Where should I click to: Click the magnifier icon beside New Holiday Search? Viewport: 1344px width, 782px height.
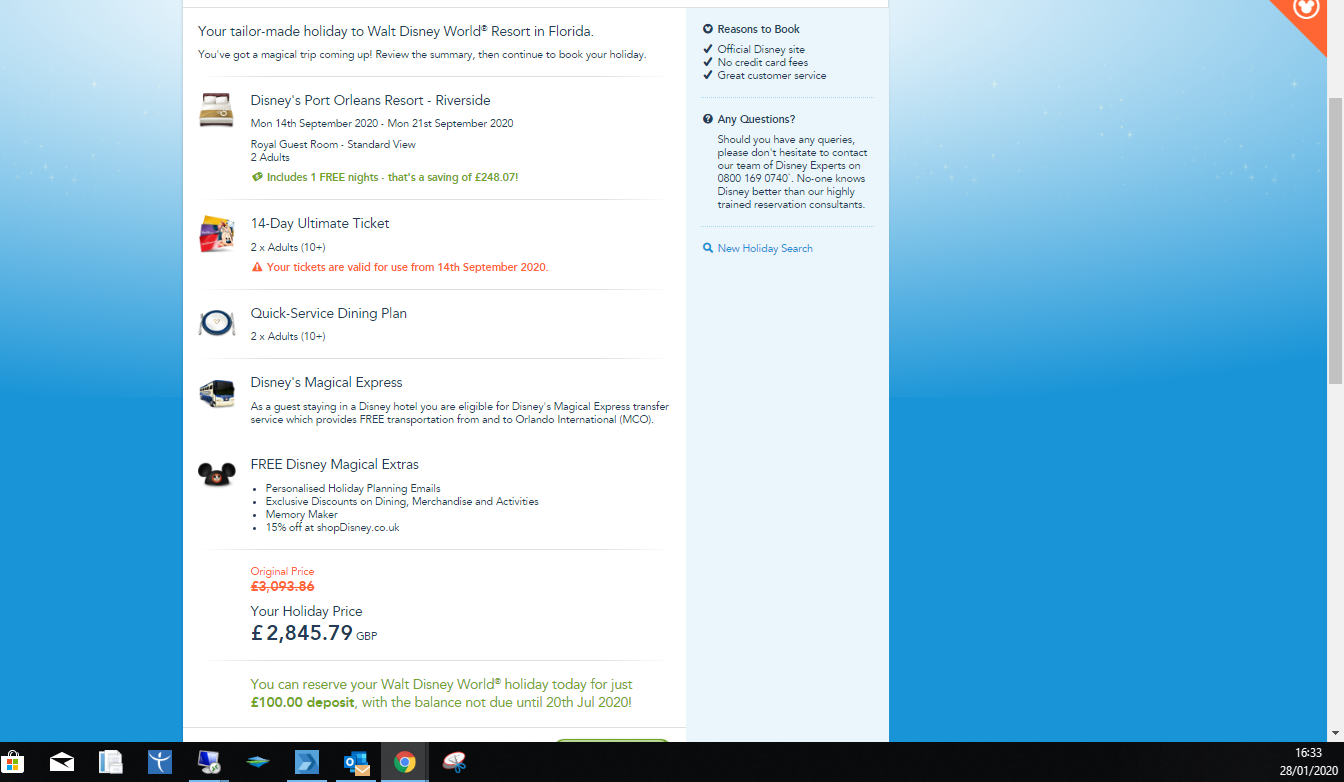(708, 248)
